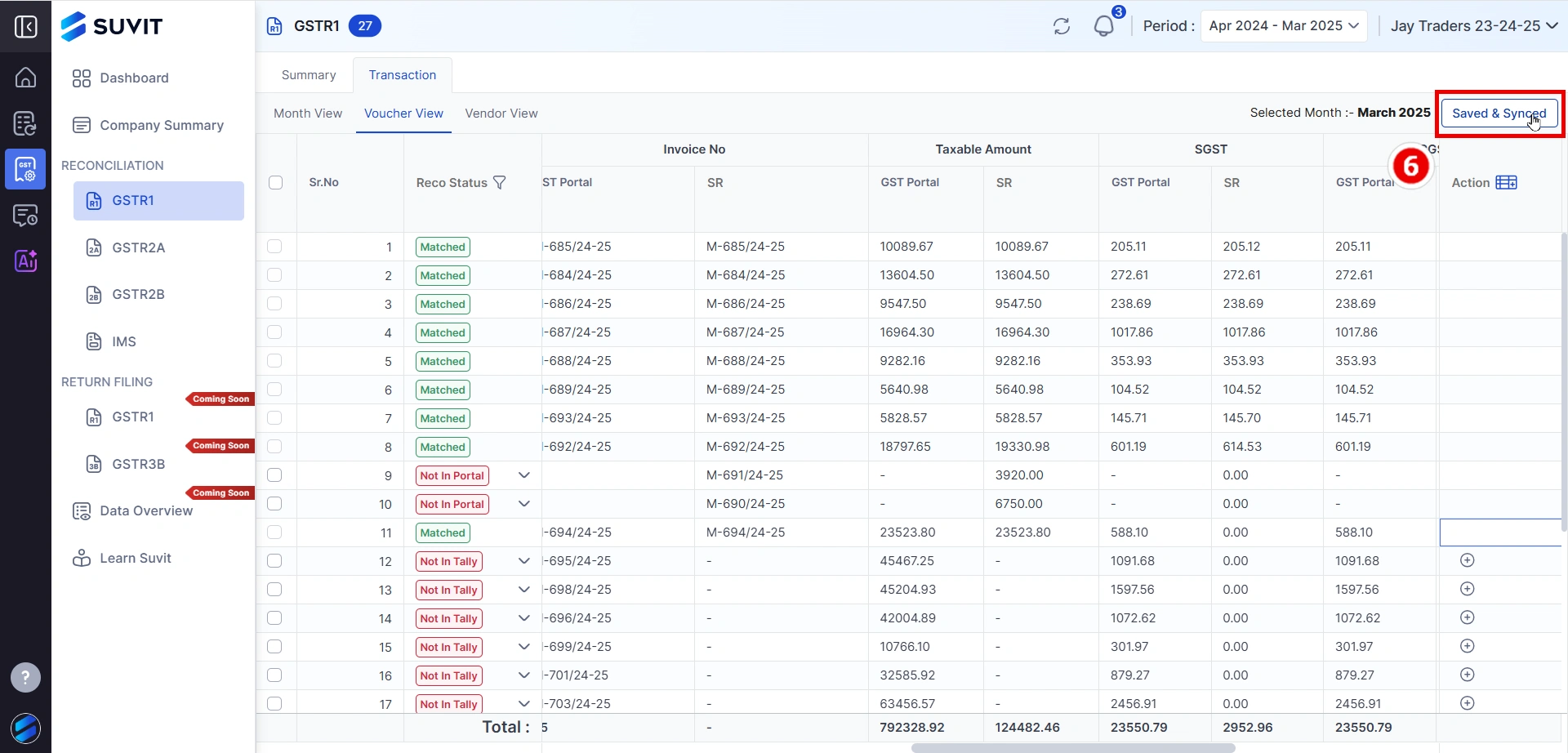Check the checkbox for row 14
The width and height of the screenshot is (1568, 753).
tap(274, 618)
